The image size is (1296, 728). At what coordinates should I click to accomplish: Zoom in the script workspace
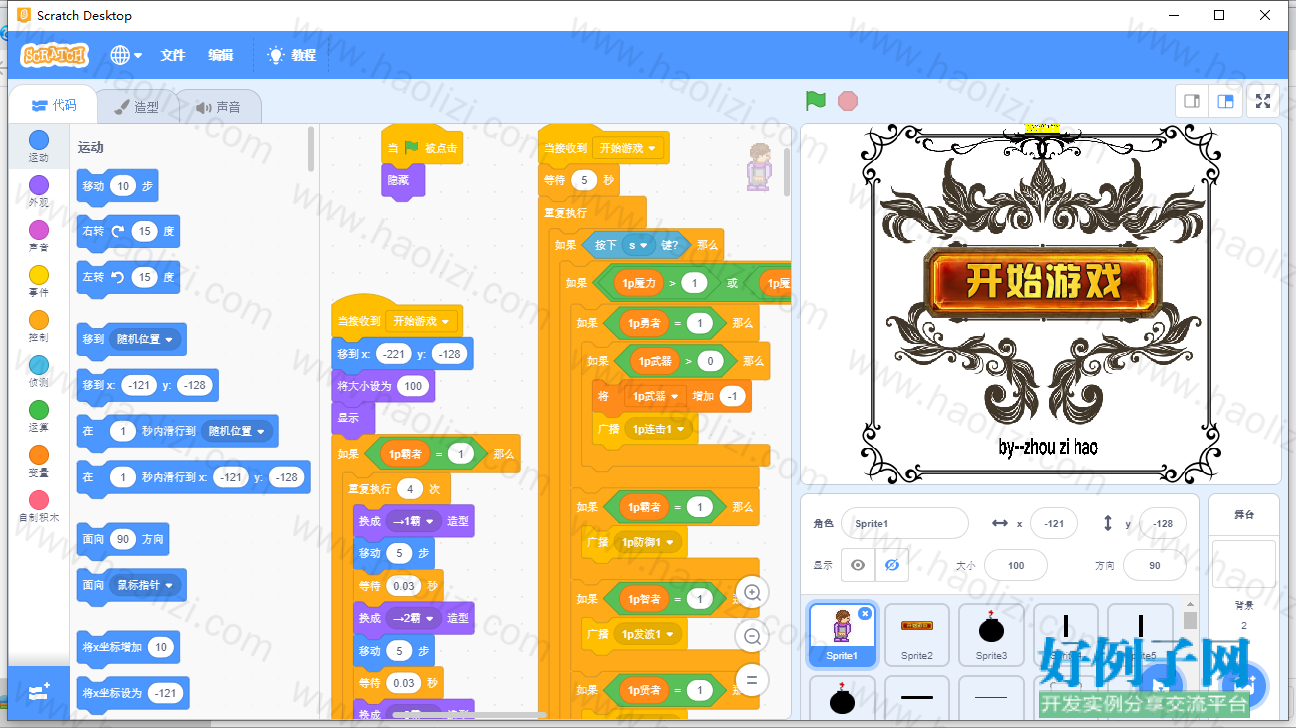pos(752,593)
